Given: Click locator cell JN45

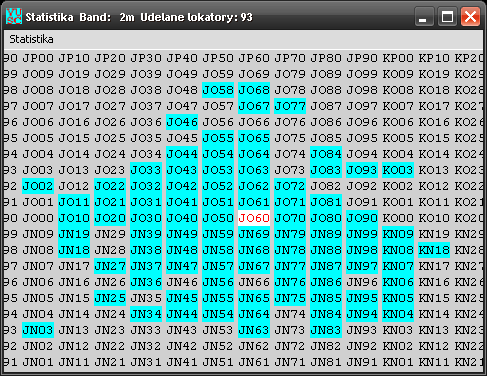Looking at the screenshot, I should click(x=182, y=298).
